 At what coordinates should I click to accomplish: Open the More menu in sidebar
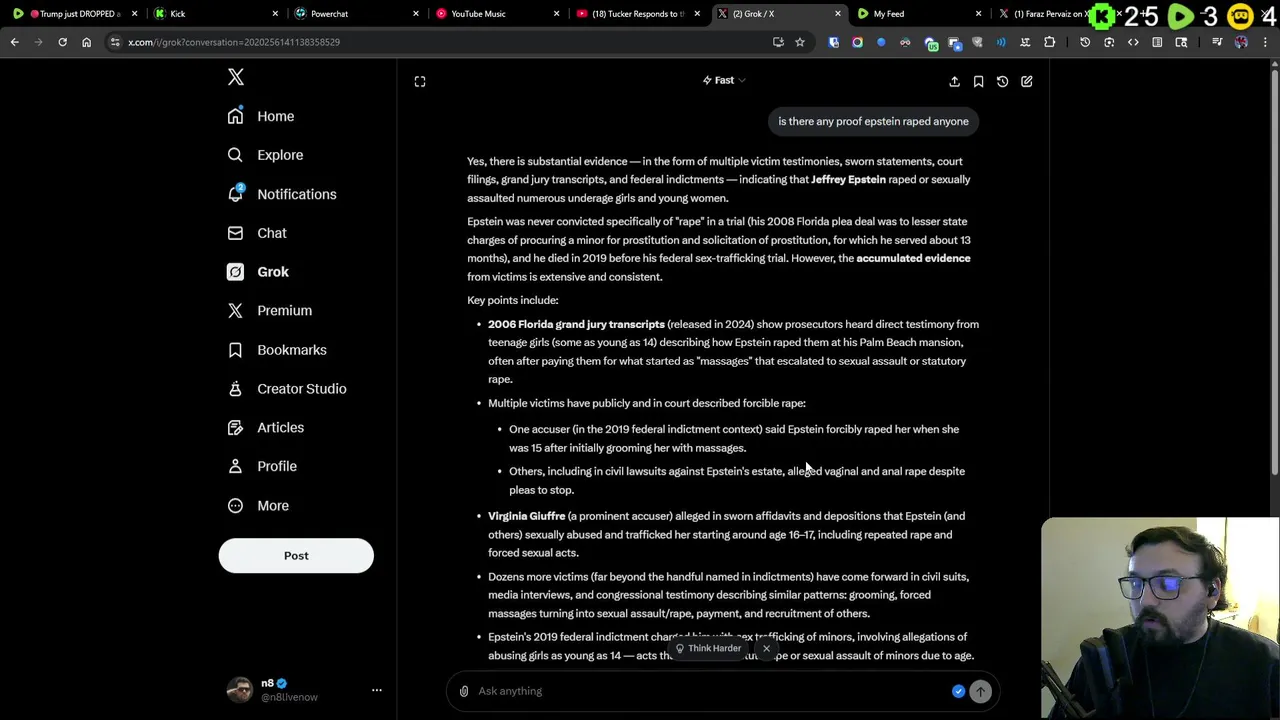tap(258, 506)
